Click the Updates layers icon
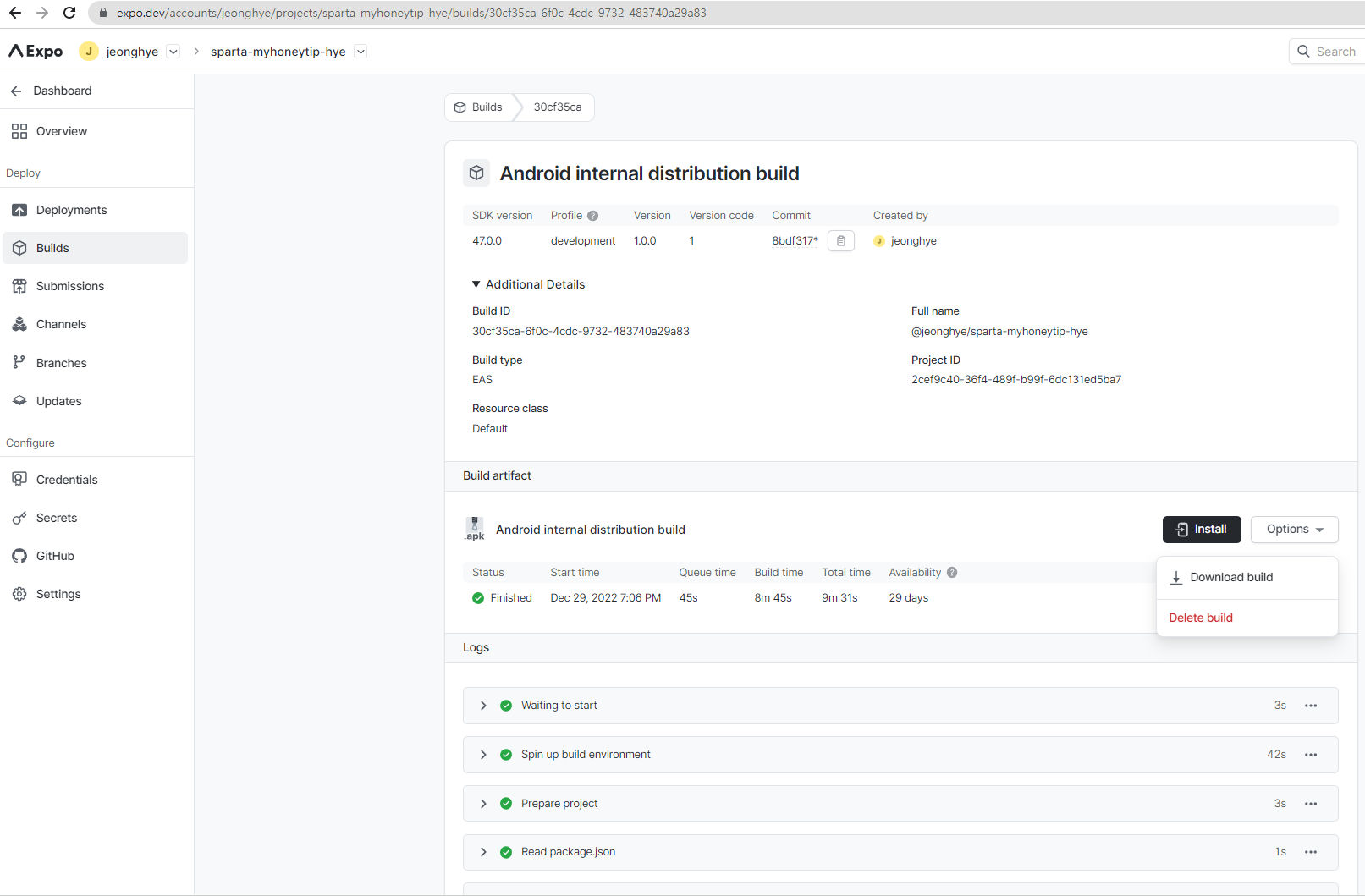The width and height of the screenshot is (1365, 896). [x=19, y=401]
